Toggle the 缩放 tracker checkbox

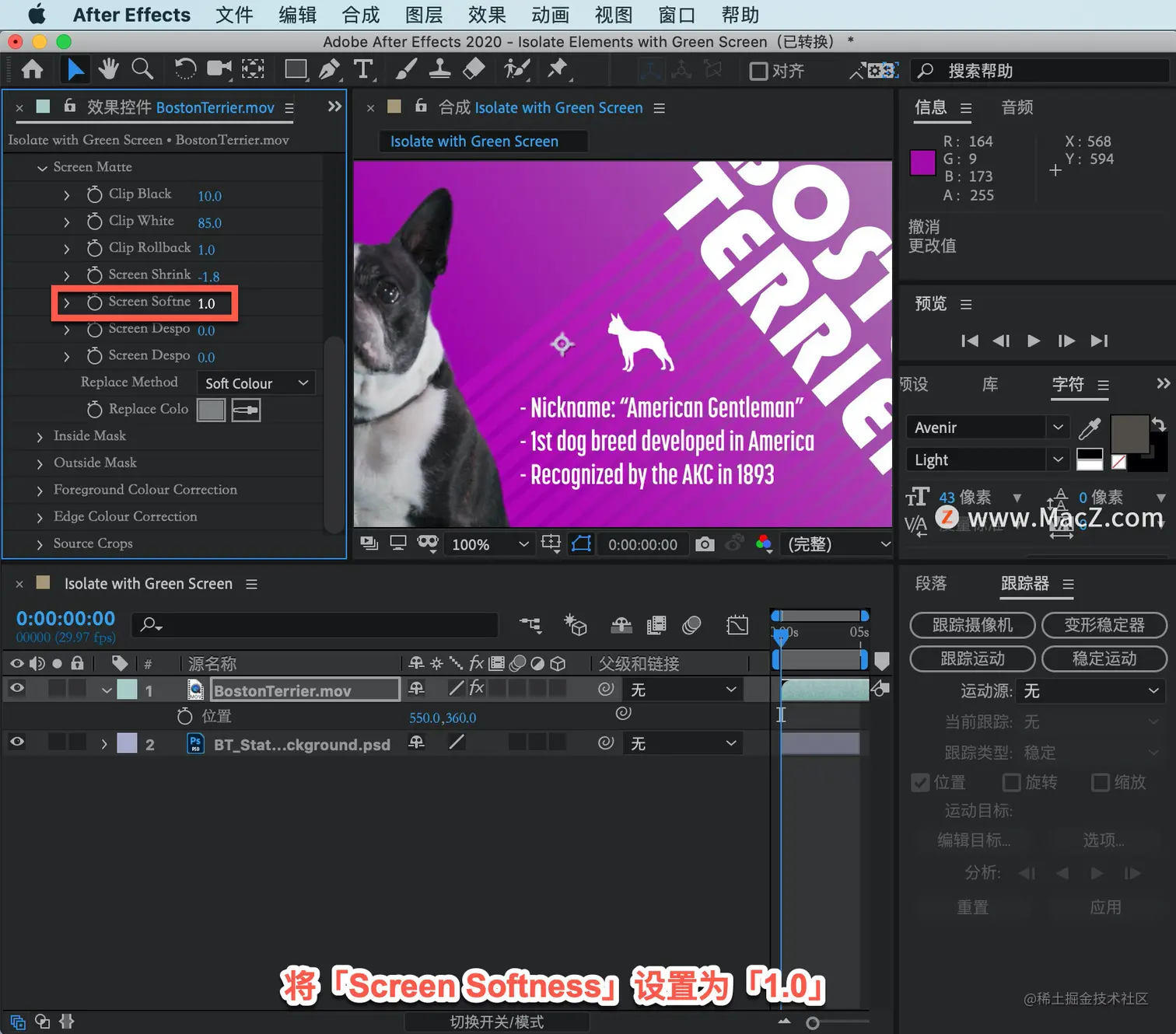[x=1101, y=782]
